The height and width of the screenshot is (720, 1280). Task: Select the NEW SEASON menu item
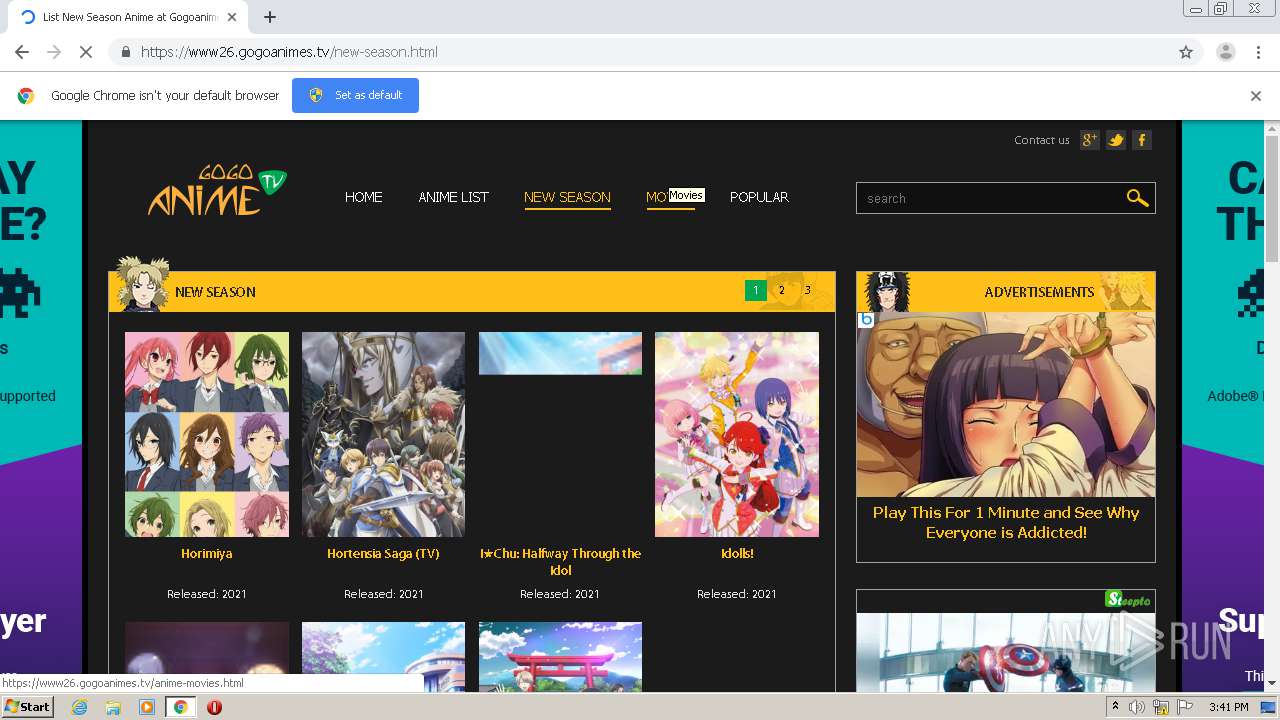click(x=567, y=197)
